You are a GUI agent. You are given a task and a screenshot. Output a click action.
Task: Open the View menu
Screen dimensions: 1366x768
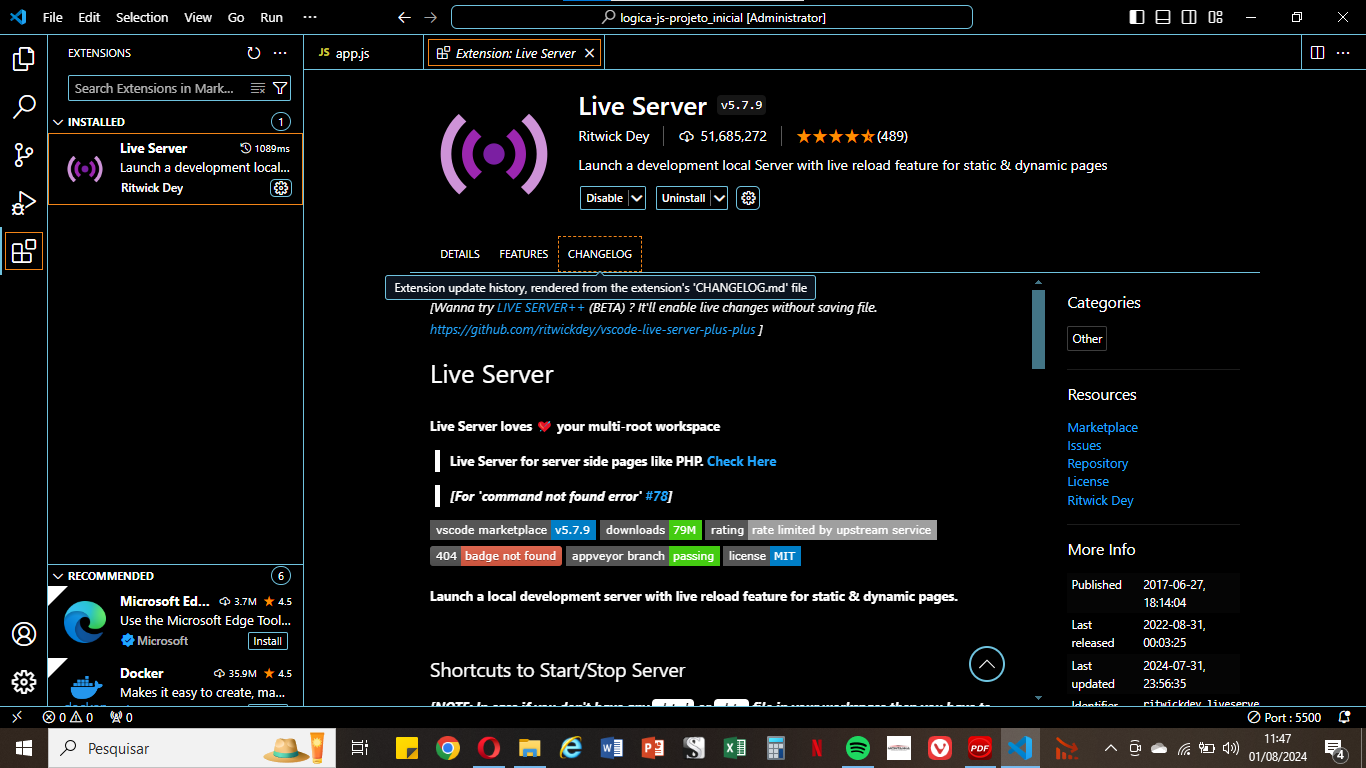coord(198,17)
